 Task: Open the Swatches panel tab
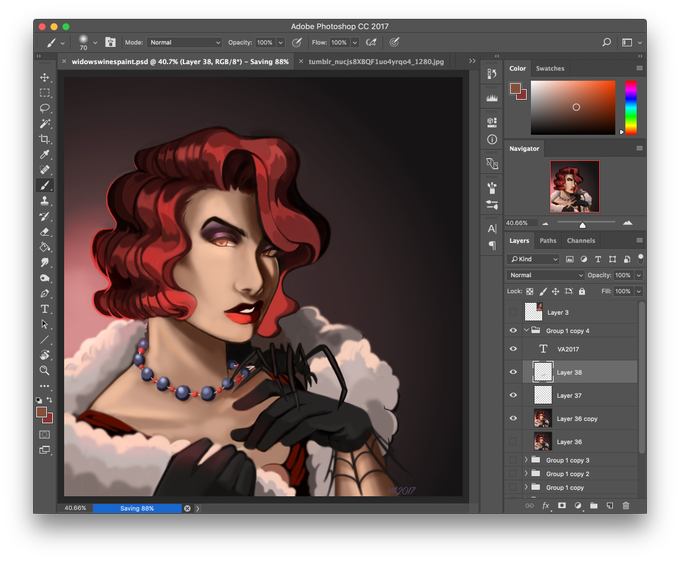click(550, 69)
